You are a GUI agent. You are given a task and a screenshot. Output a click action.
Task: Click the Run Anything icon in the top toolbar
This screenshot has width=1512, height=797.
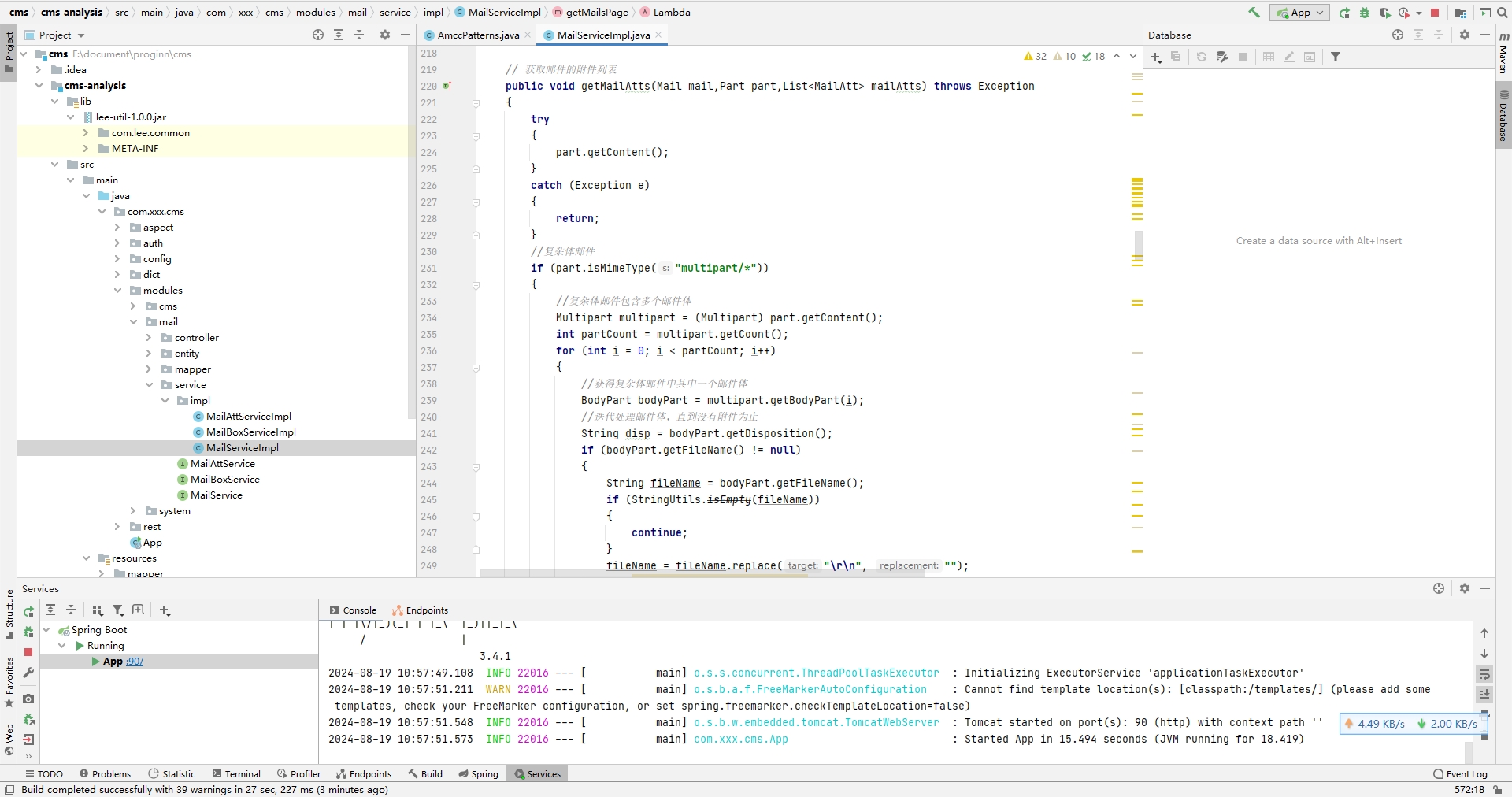[1484, 13]
